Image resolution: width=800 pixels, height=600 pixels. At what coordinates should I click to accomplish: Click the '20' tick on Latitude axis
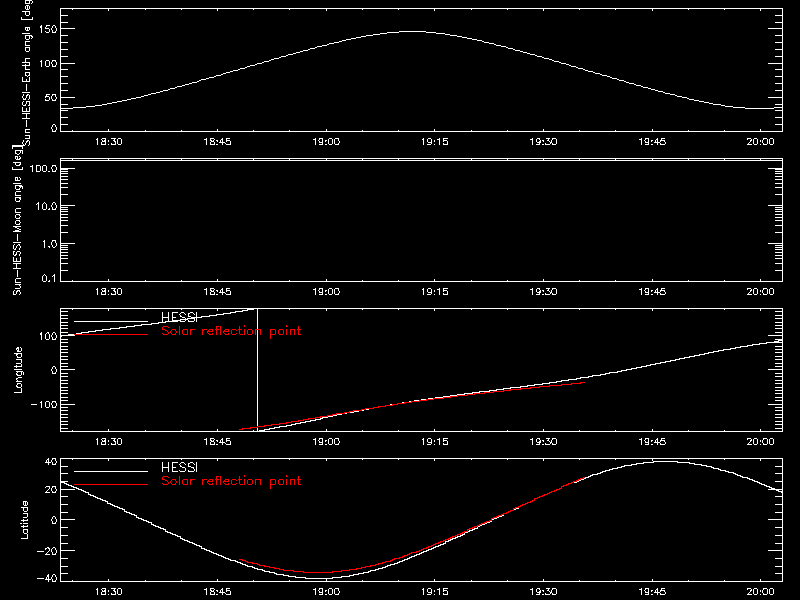(x=51, y=489)
